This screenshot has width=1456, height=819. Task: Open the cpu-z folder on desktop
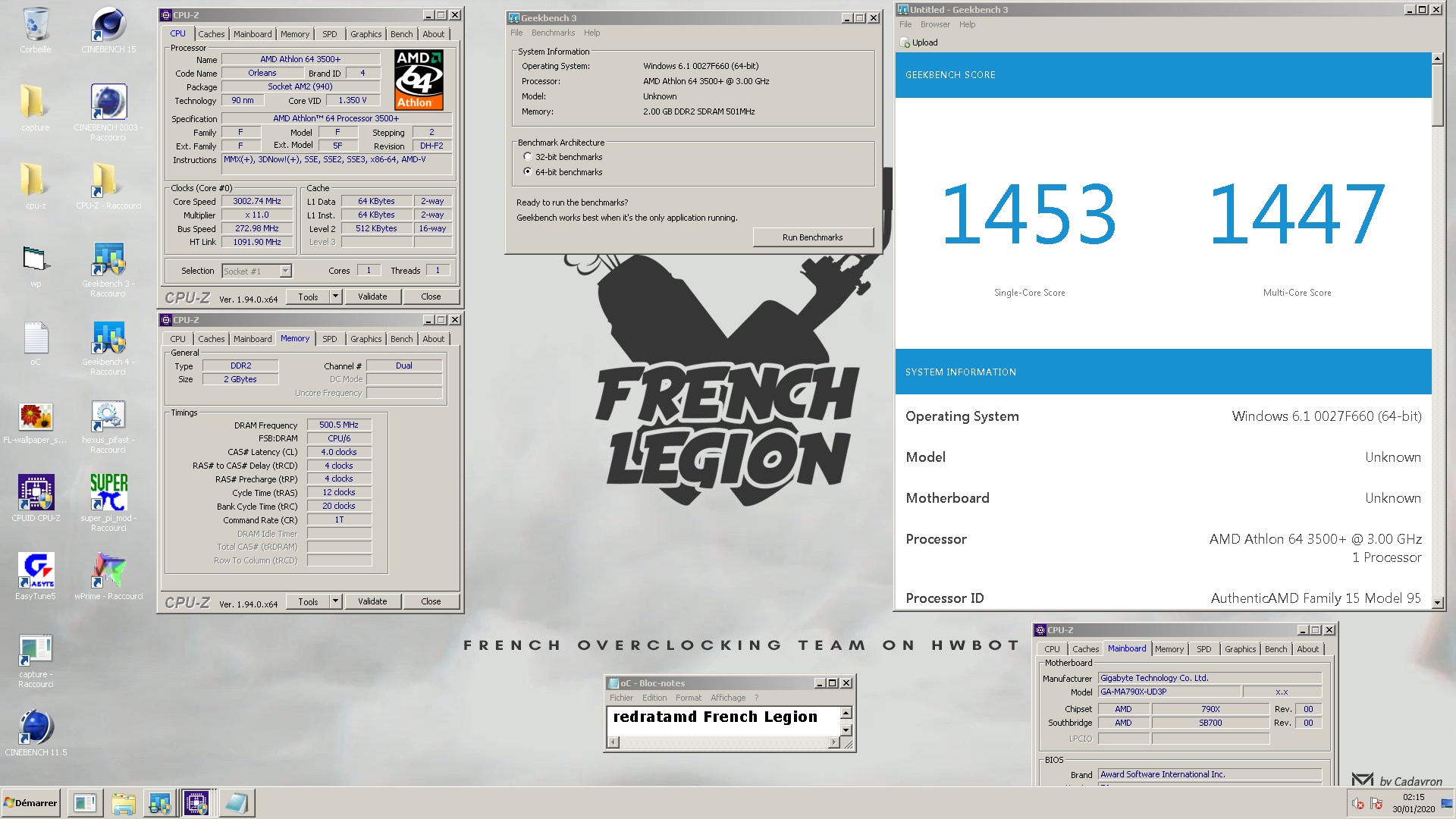(x=33, y=180)
